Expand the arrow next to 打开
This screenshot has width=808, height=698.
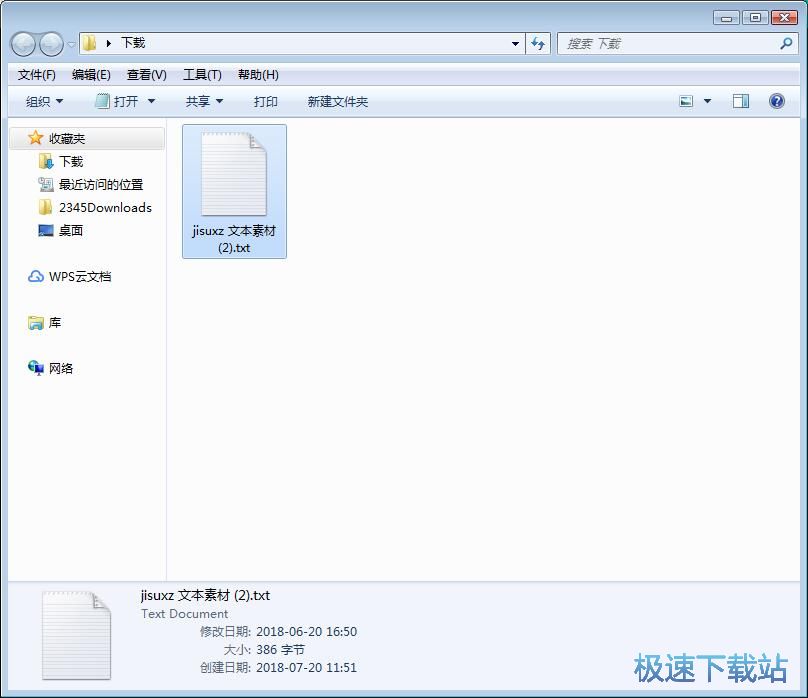tap(152, 101)
